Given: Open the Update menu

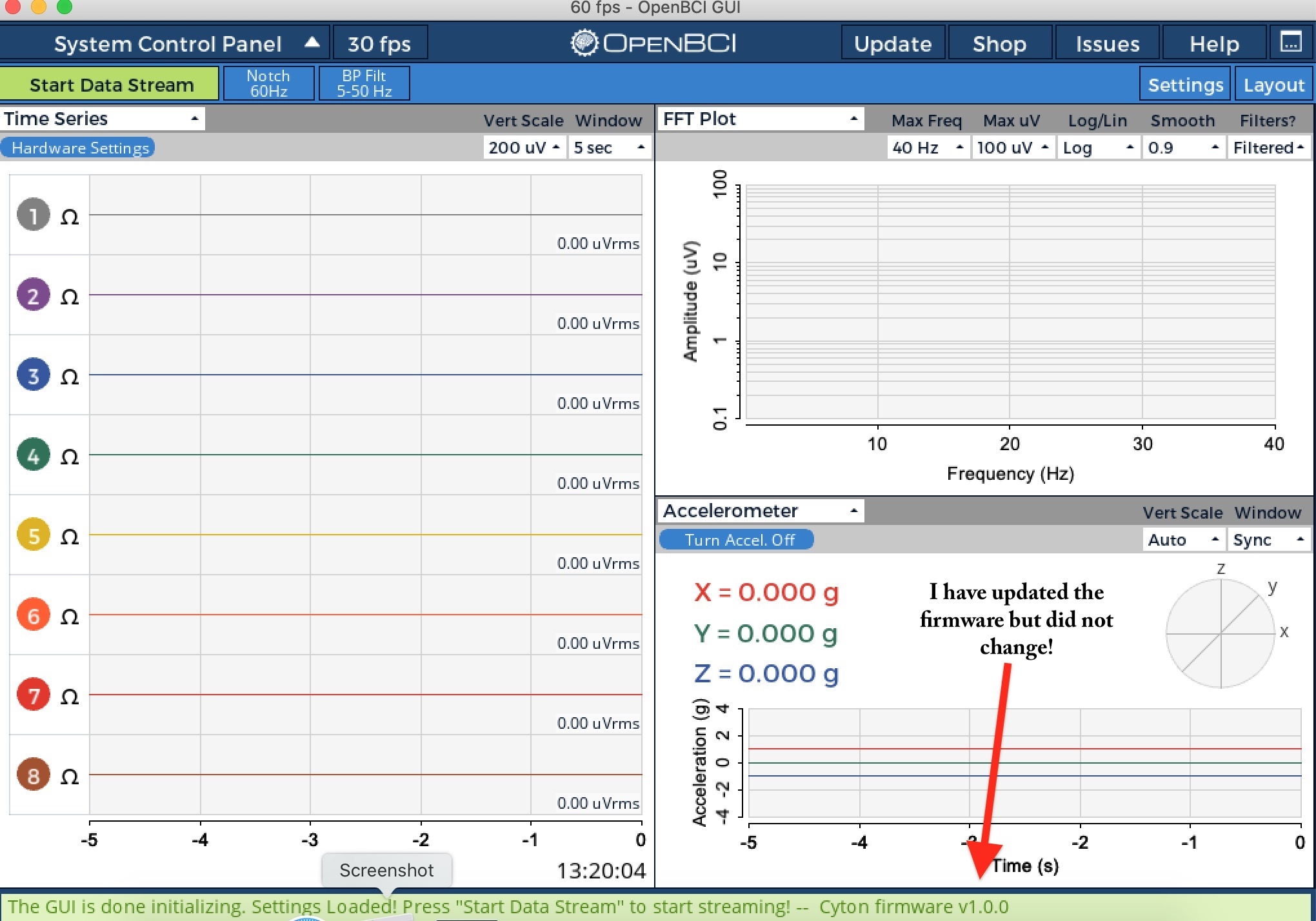Looking at the screenshot, I should click(x=893, y=43).
